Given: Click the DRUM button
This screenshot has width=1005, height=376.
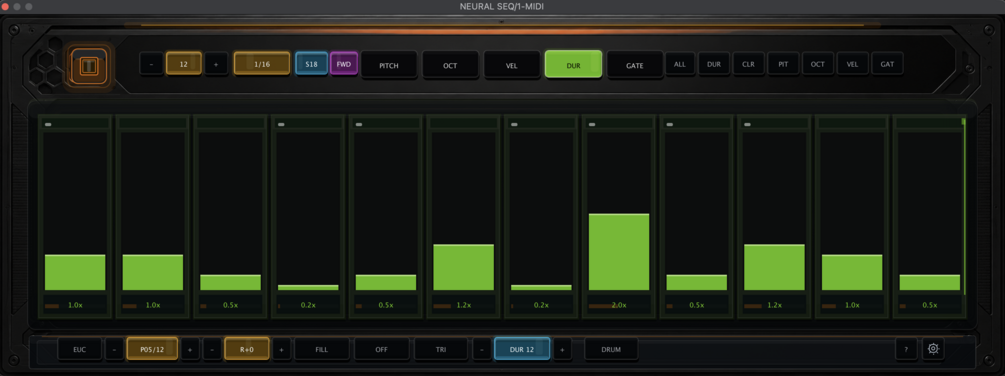Looking at the screenshot, I should [611, 350].
